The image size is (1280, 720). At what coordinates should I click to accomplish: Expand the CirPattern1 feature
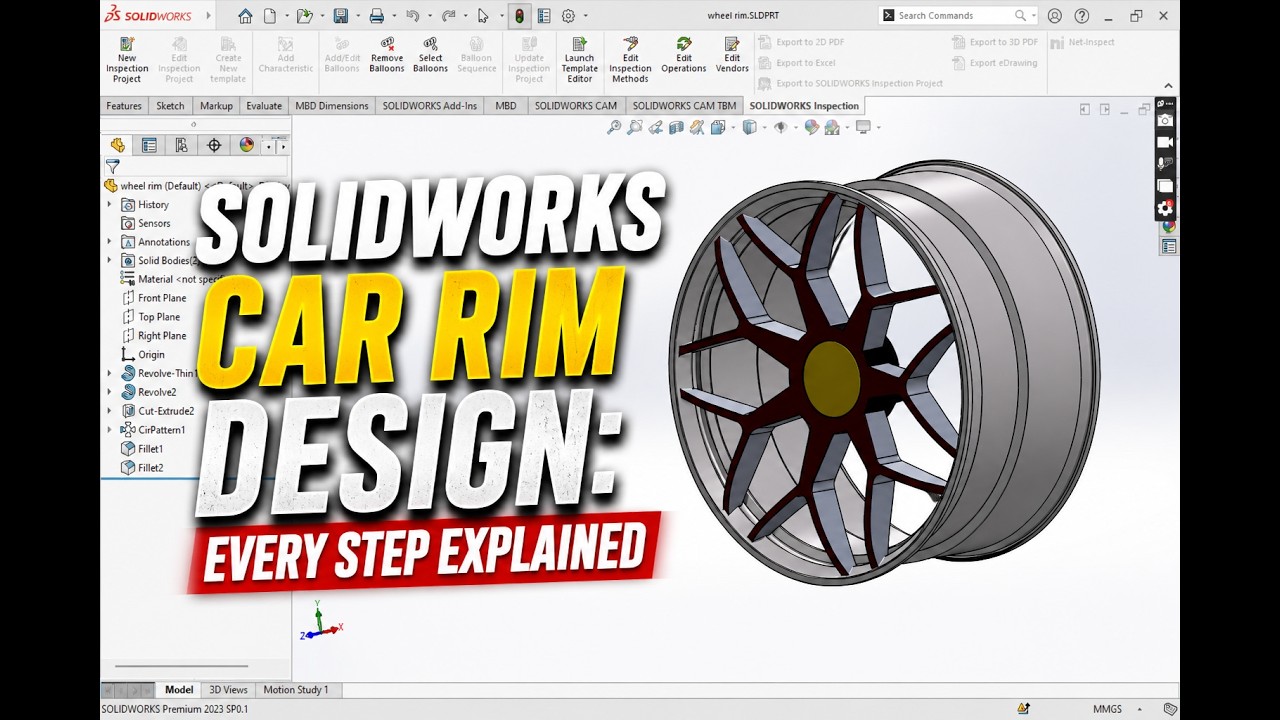coord(110,430)
